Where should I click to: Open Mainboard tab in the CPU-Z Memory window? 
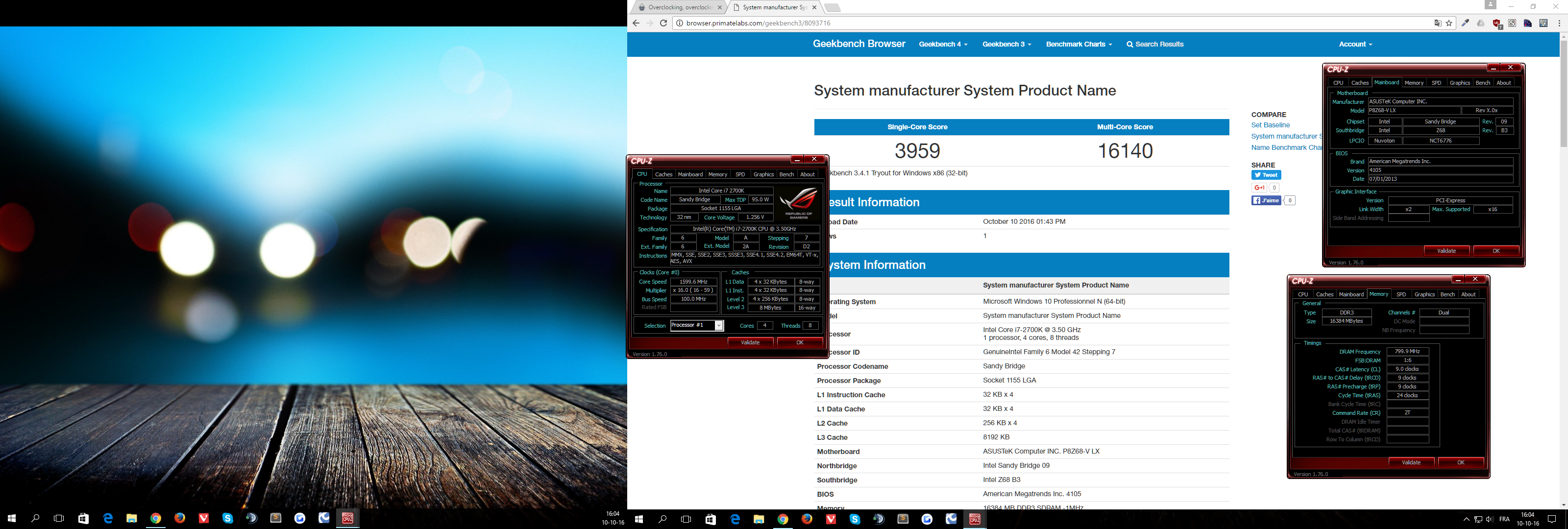1351,295
